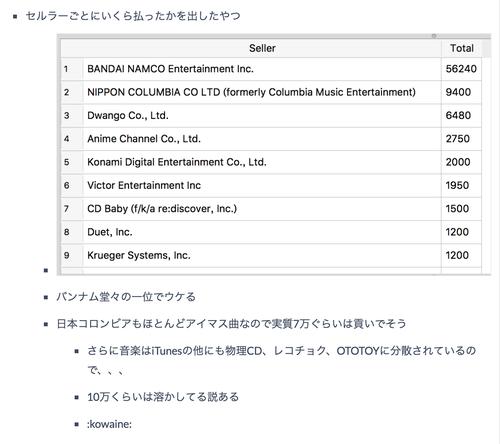Click row number 9 header
Screen dimensions: 500x444
click(x=72, y=256)
